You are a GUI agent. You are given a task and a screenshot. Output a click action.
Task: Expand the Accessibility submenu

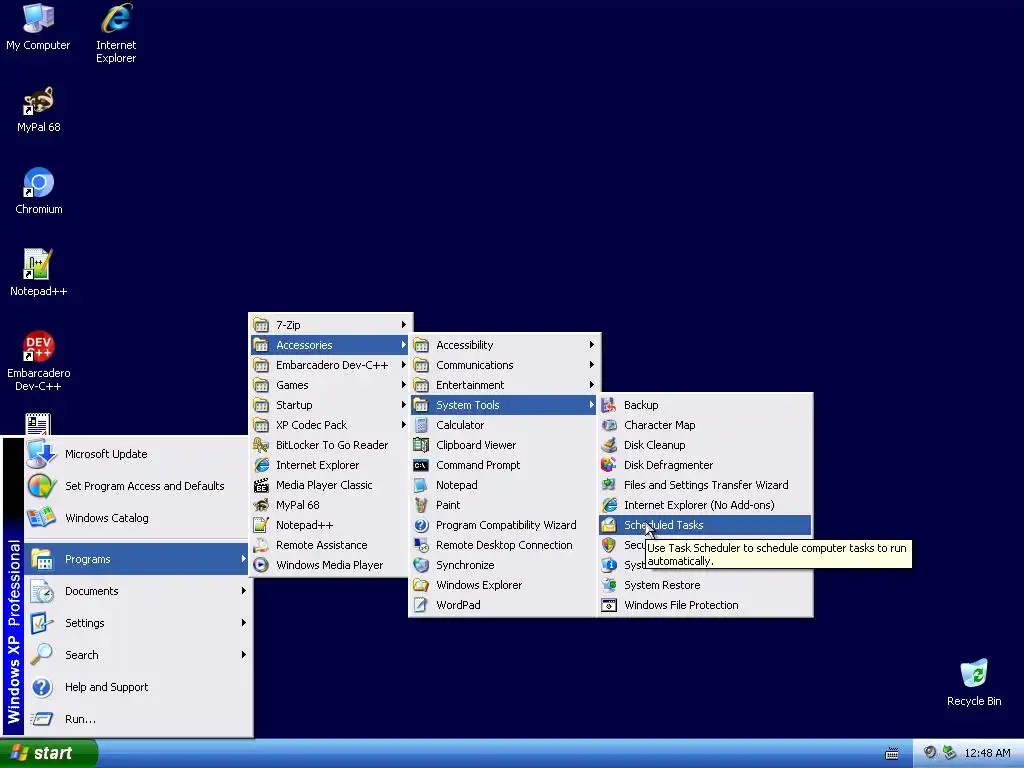coord(504,345)
